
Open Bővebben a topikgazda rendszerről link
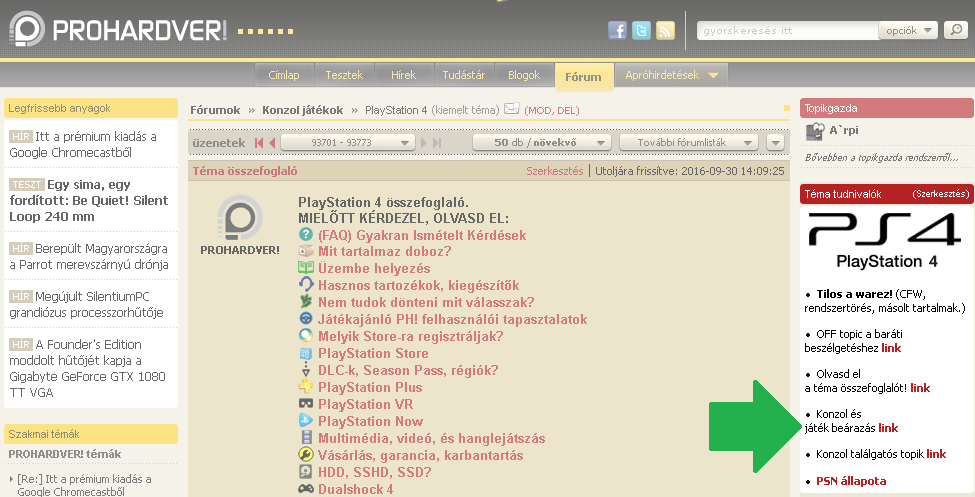click(881, 157)
